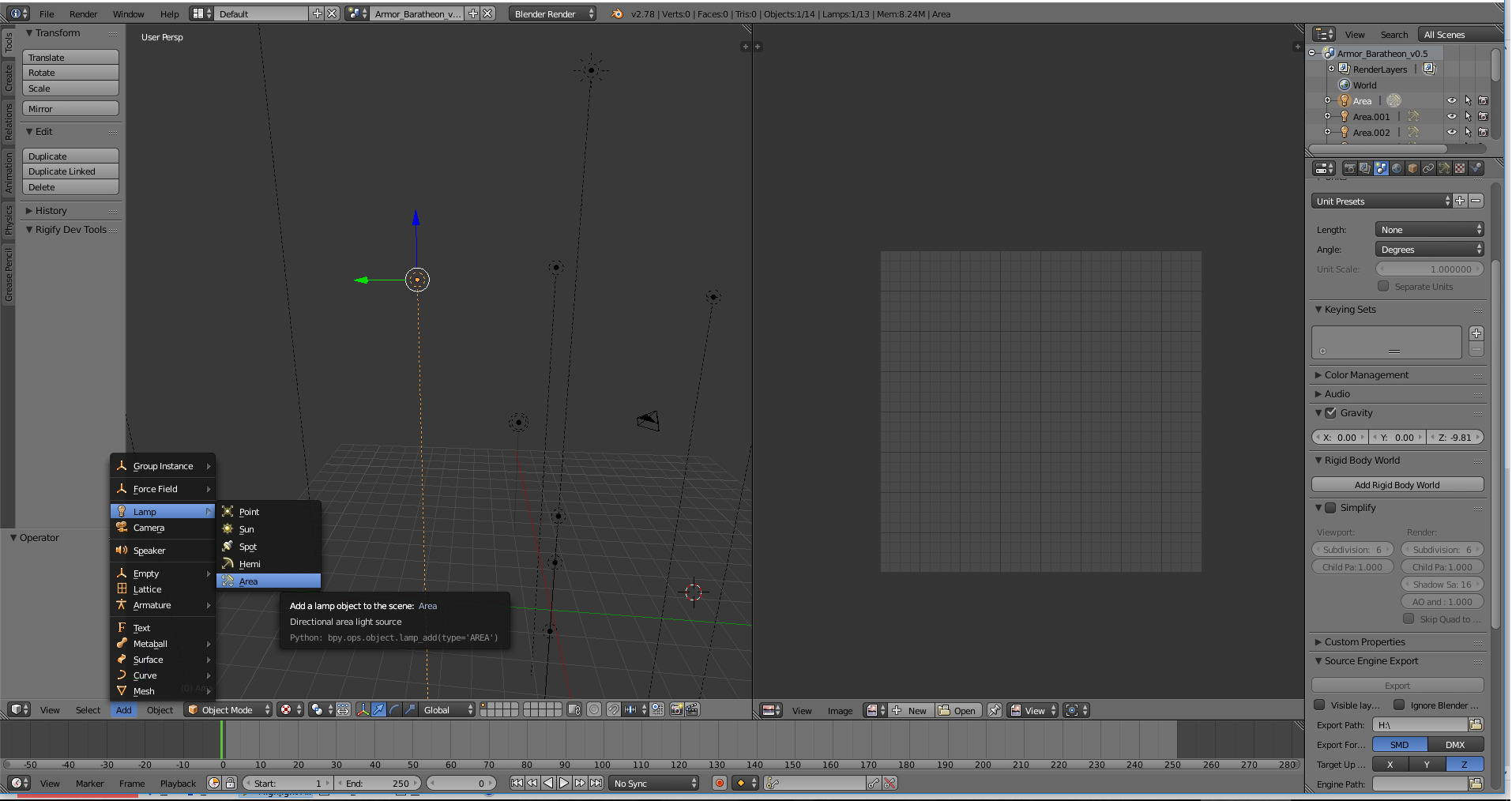Toggle renderability camera of Area lamp

coord(1483,100)
